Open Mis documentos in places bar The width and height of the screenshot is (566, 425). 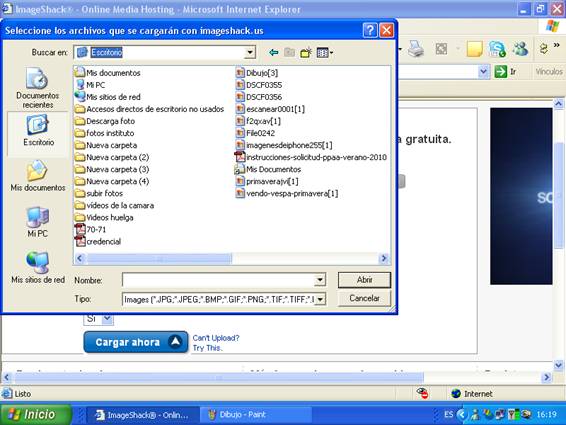pos(38,175)
